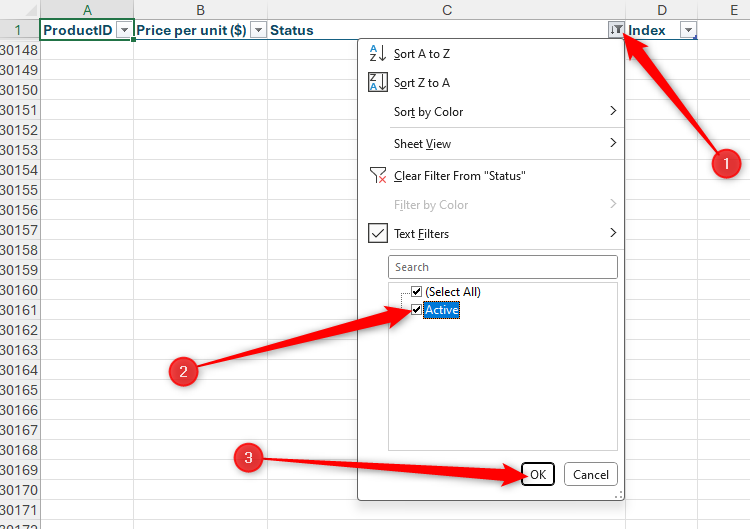
Task: Select column C header
Action: tap(446, 10)
